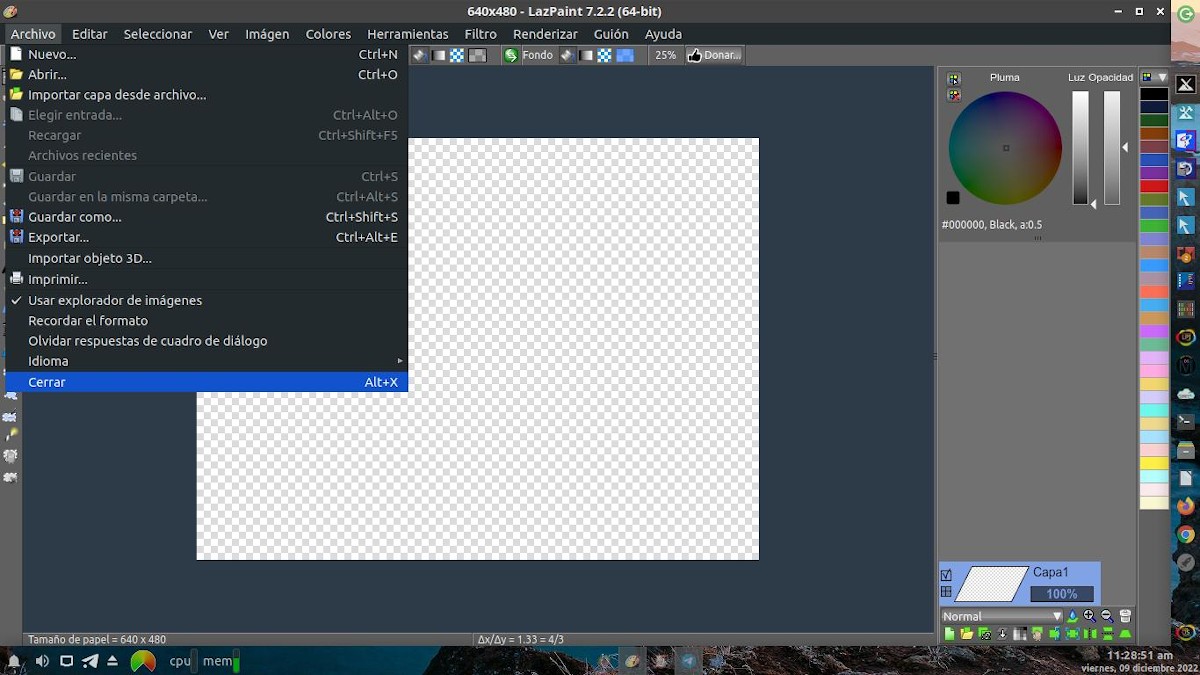Zoom out of layer stack with magnifier minus
The height and width of the screenshot is (675, 1200).
pos(1107,616)
